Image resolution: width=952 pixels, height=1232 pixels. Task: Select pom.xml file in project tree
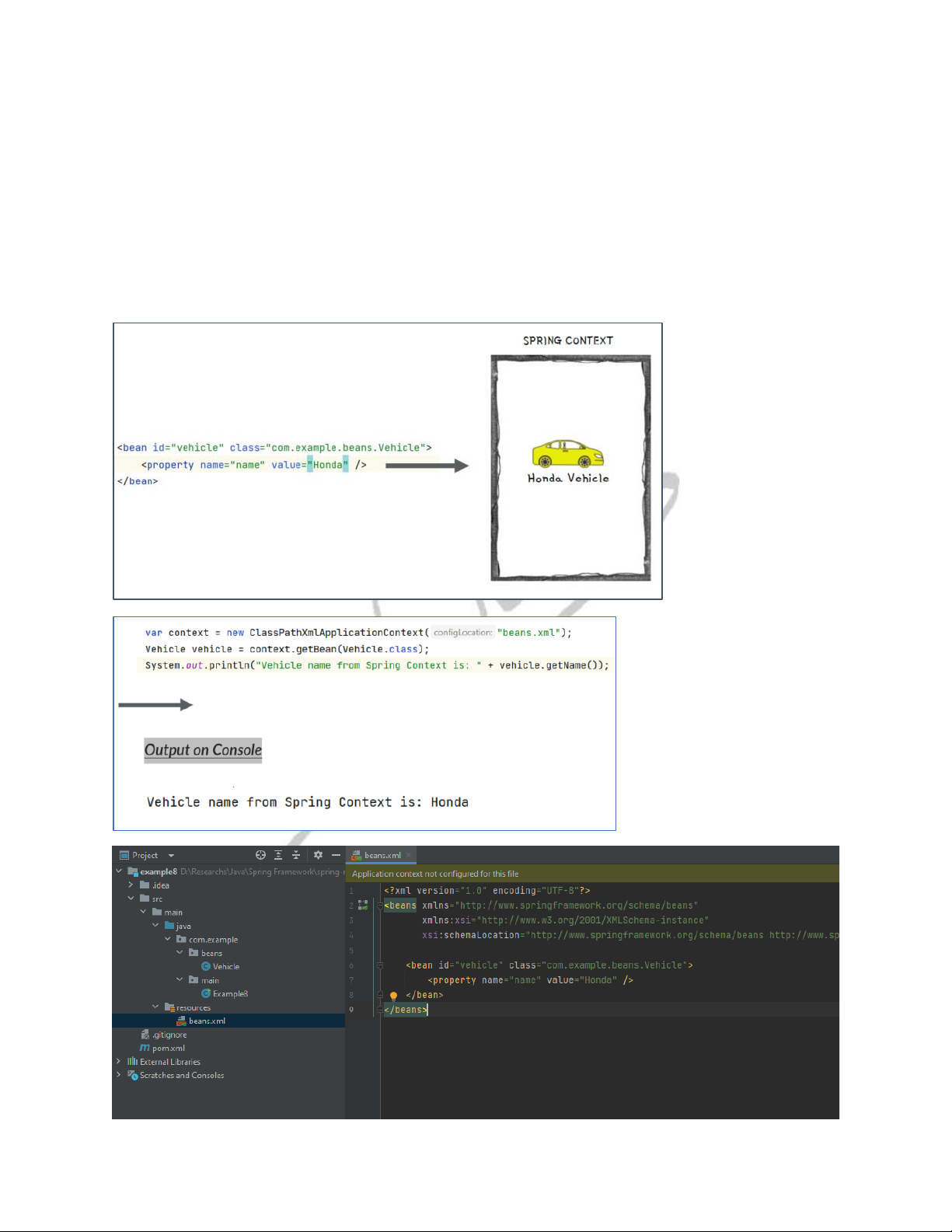pos(168,1049)
